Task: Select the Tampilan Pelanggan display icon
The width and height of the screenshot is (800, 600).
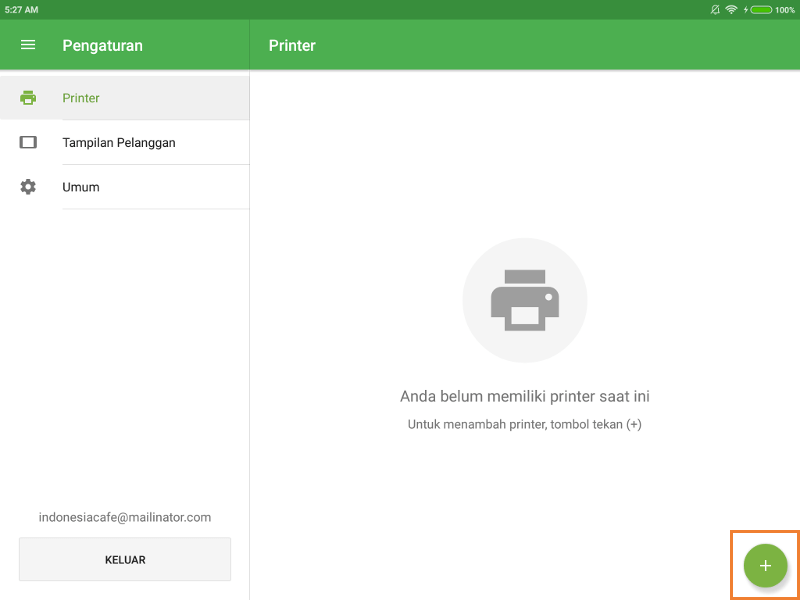Action: click(x=28, y=142)
